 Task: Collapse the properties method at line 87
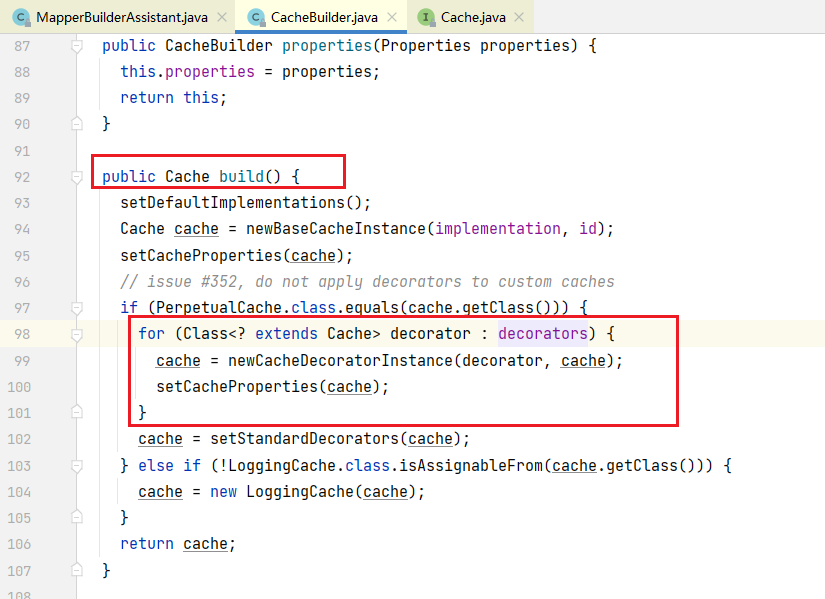[77, 46]
